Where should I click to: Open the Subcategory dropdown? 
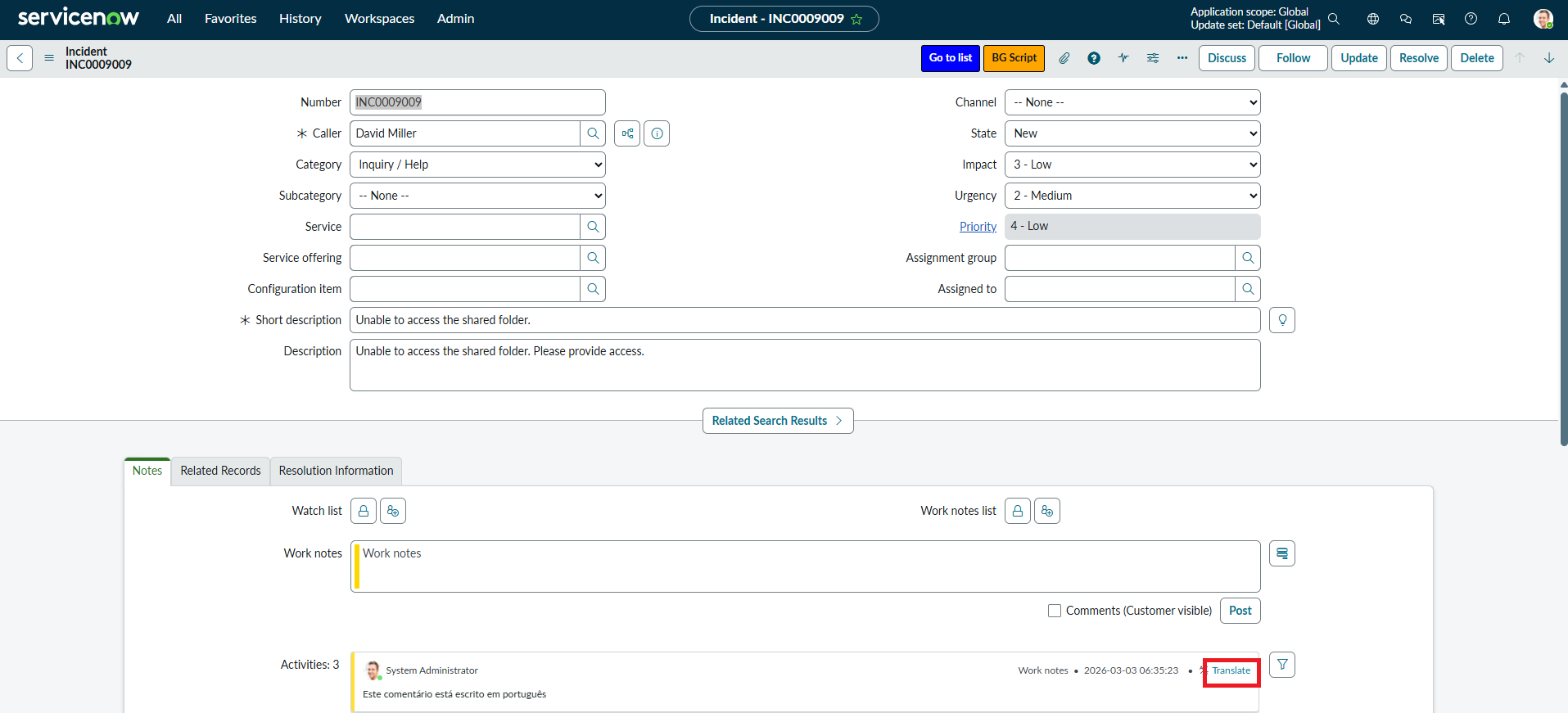[x=477, y=196]
